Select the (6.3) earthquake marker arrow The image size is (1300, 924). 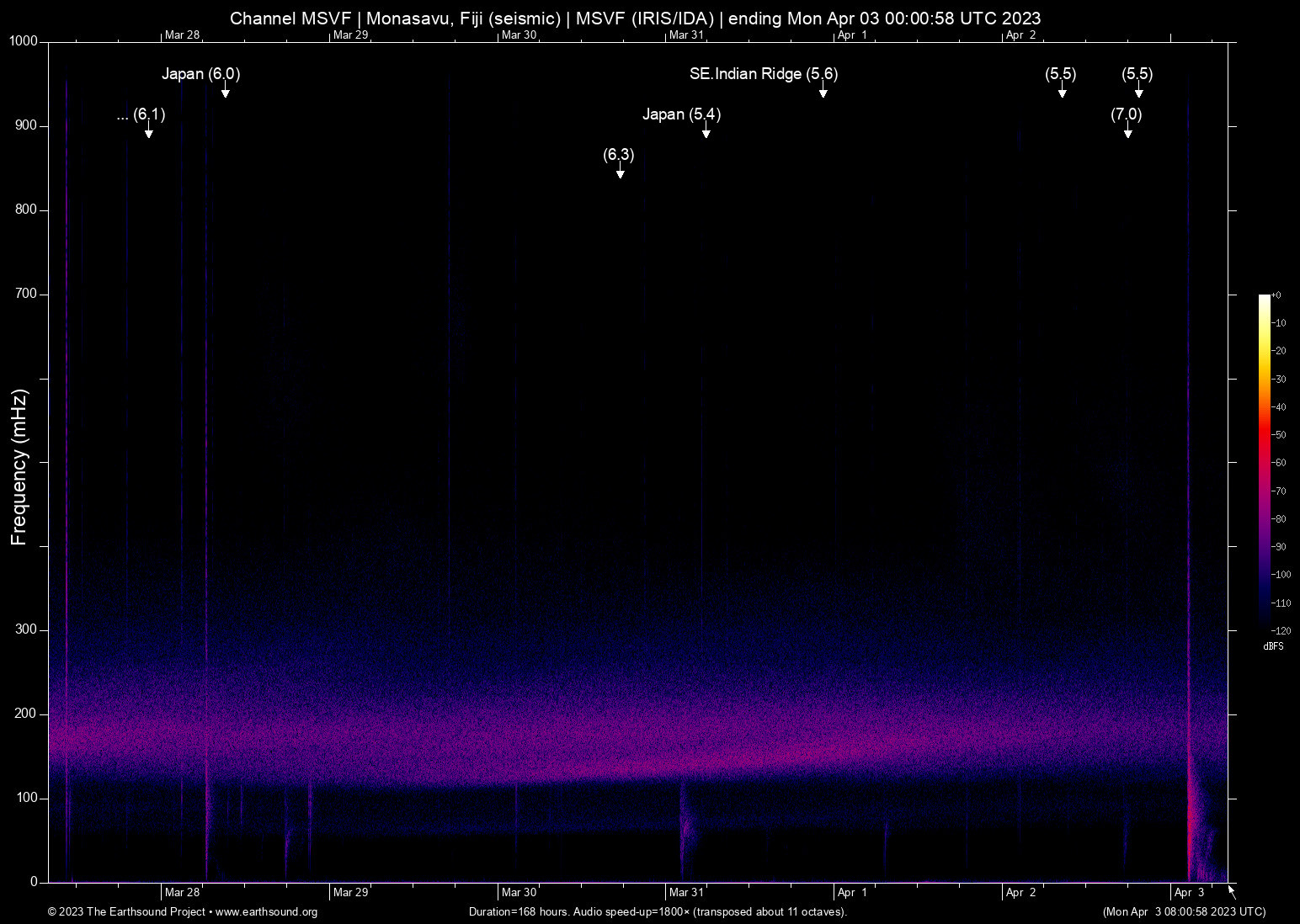pos(621,172)
